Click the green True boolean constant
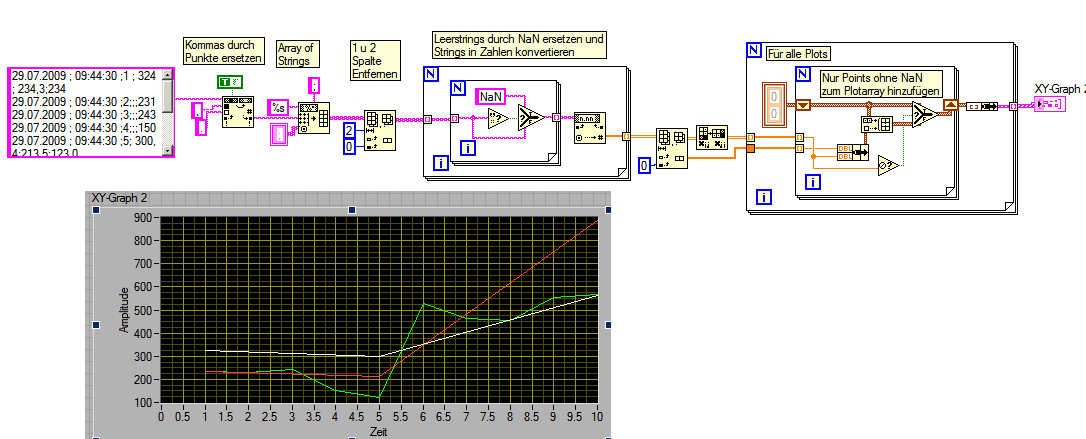Image resolution: width=1086 pixels, height=439 pixels. [x=229, y=82]
